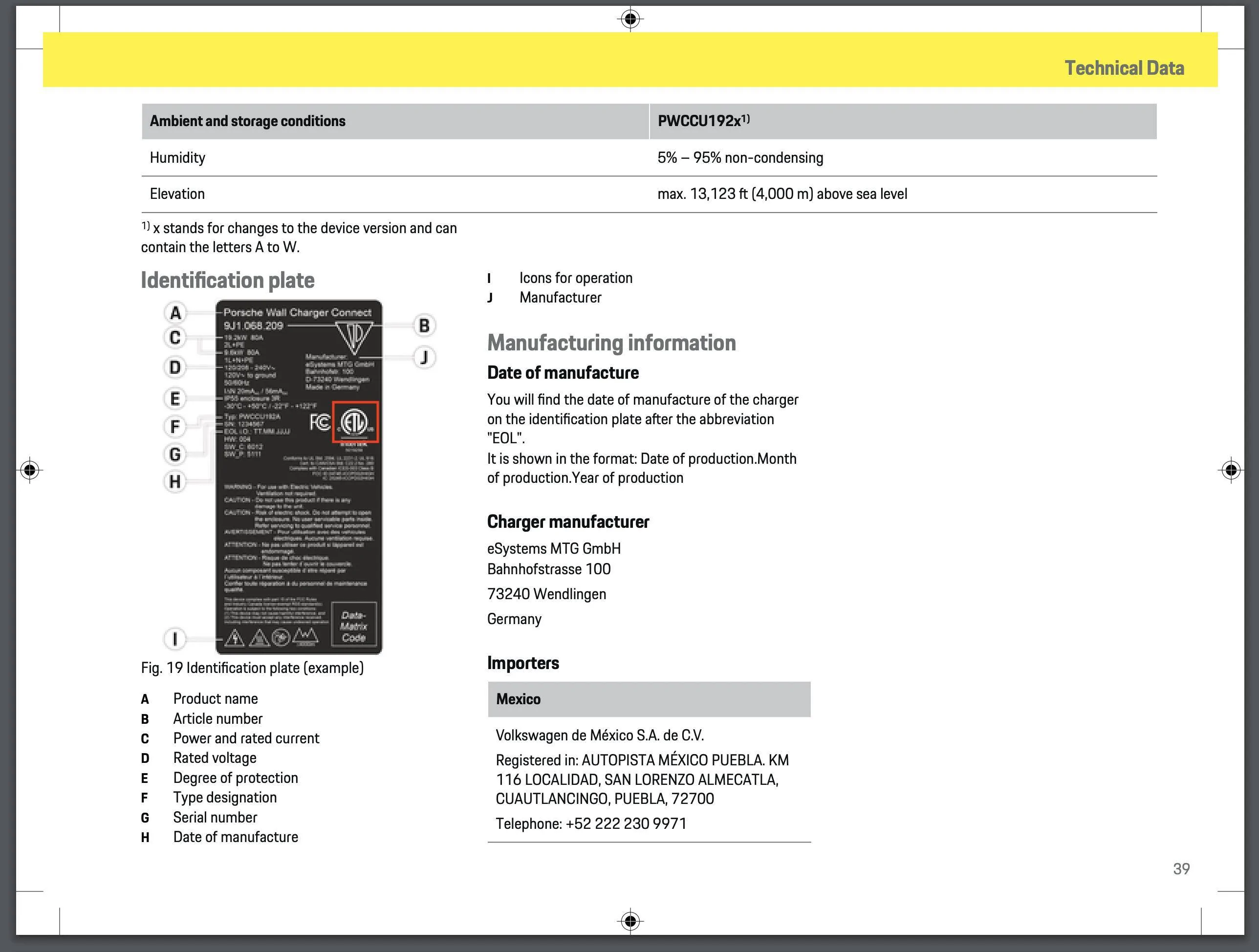Select the '5% – 95% non-condensing' value
The width and height of the screenshot is (1259, 952).
[x=740, y=158]
